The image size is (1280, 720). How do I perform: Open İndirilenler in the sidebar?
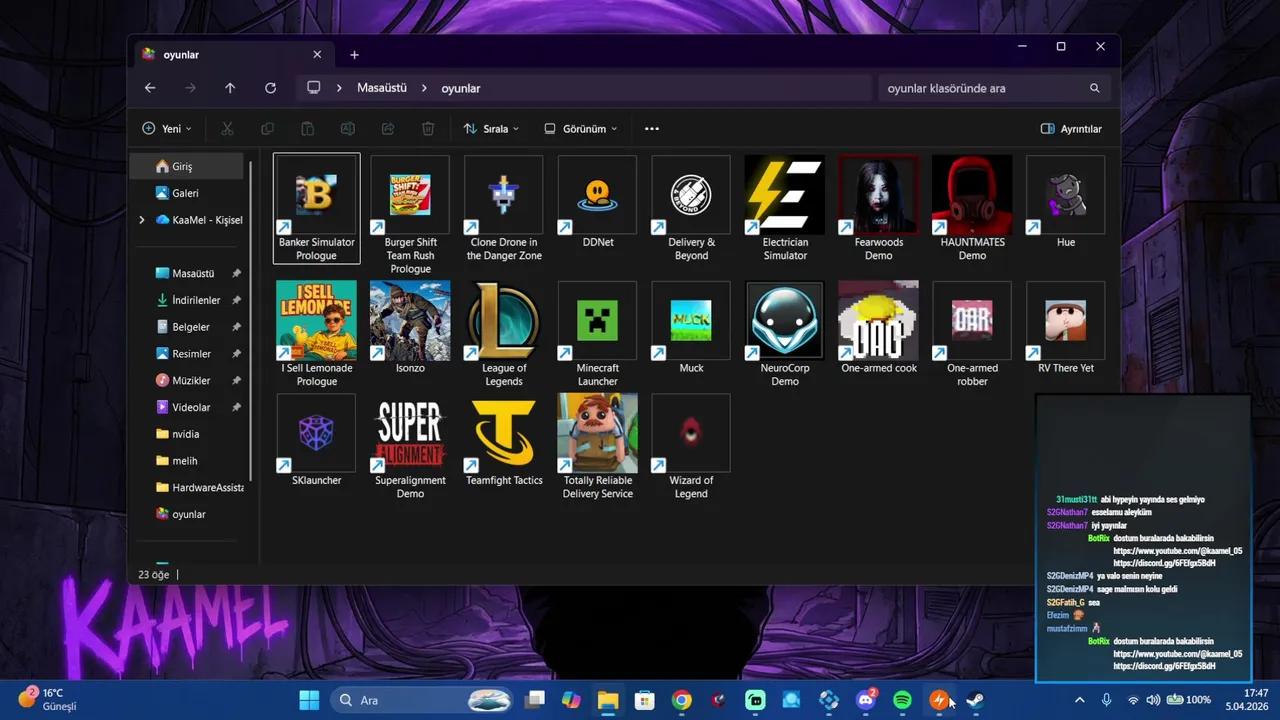pos(196,300)
